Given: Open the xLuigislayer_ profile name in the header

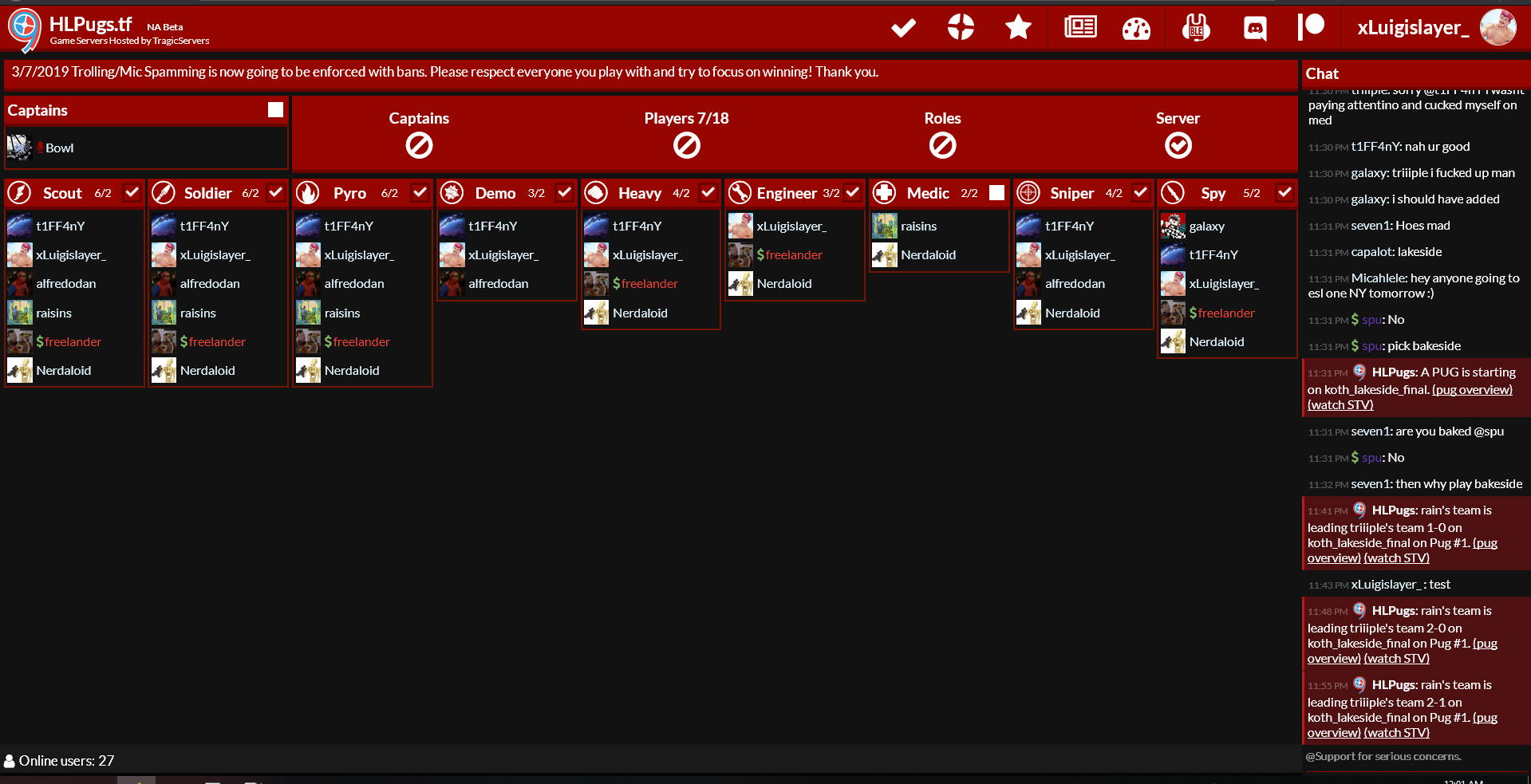Looking at the screenshot, I should 1413,28.
